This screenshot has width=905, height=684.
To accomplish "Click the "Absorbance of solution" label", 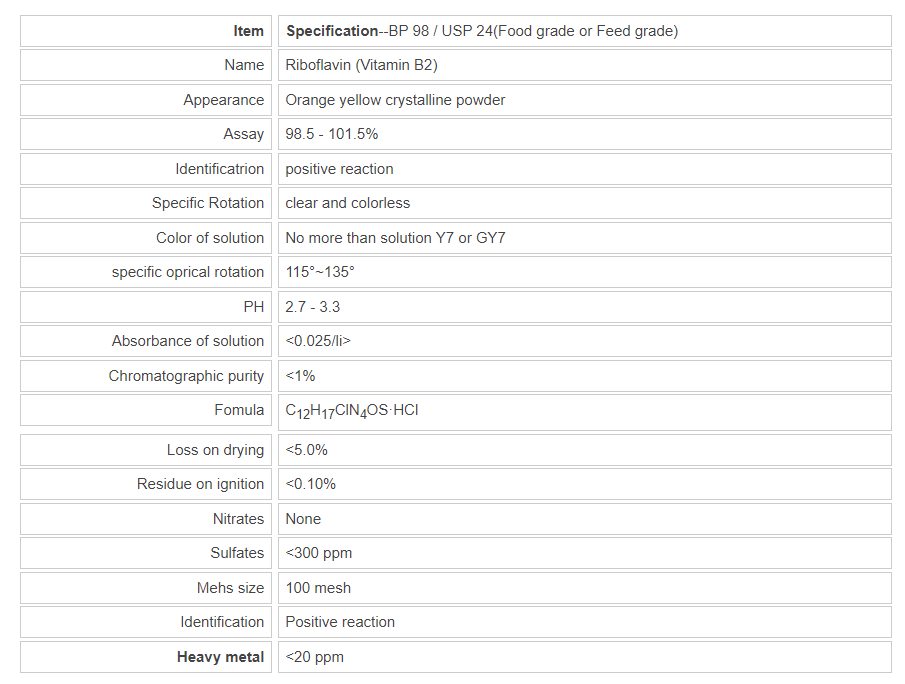I will (188, 341).
